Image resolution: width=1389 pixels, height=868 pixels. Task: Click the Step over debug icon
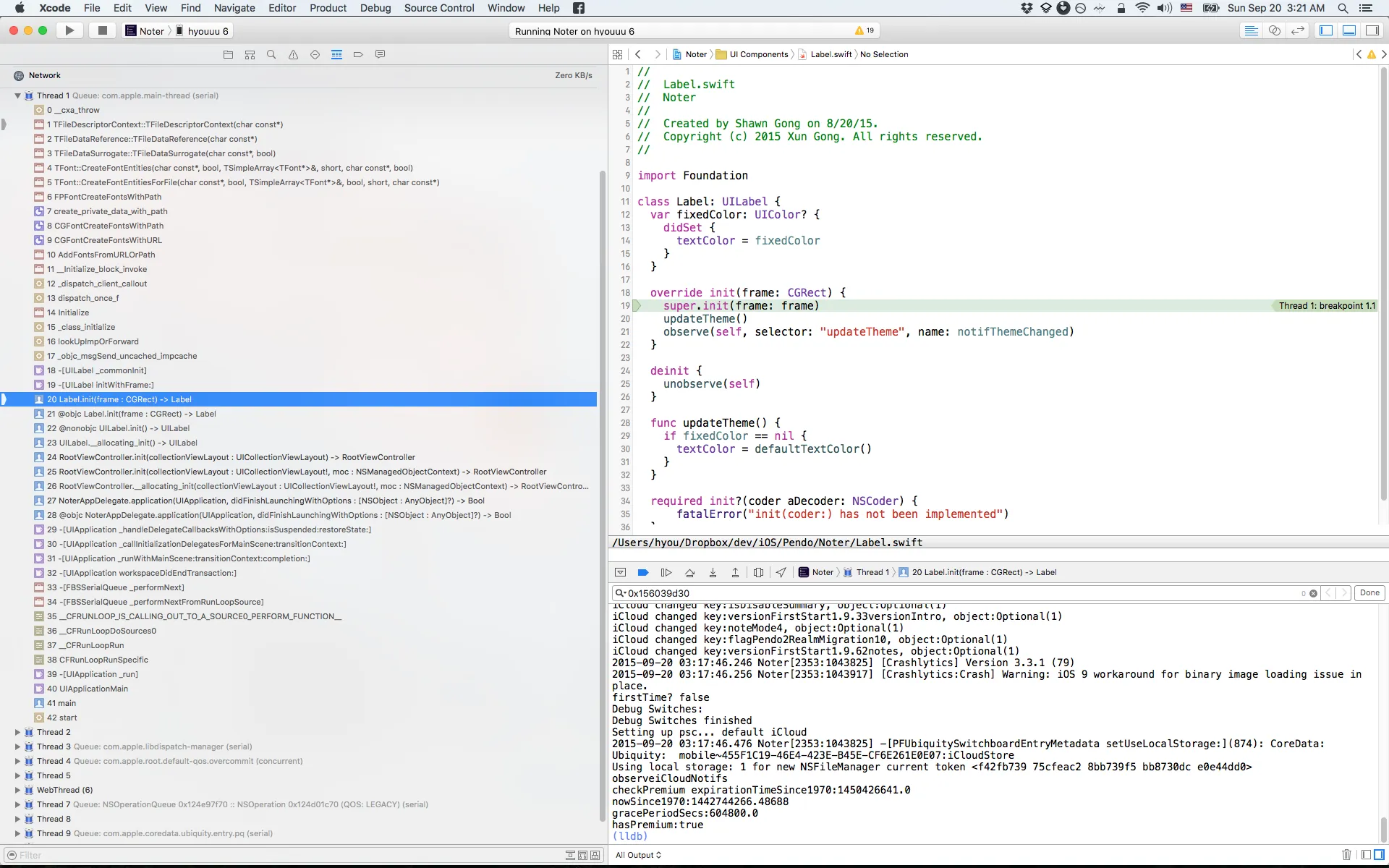[x=689, y=572]
